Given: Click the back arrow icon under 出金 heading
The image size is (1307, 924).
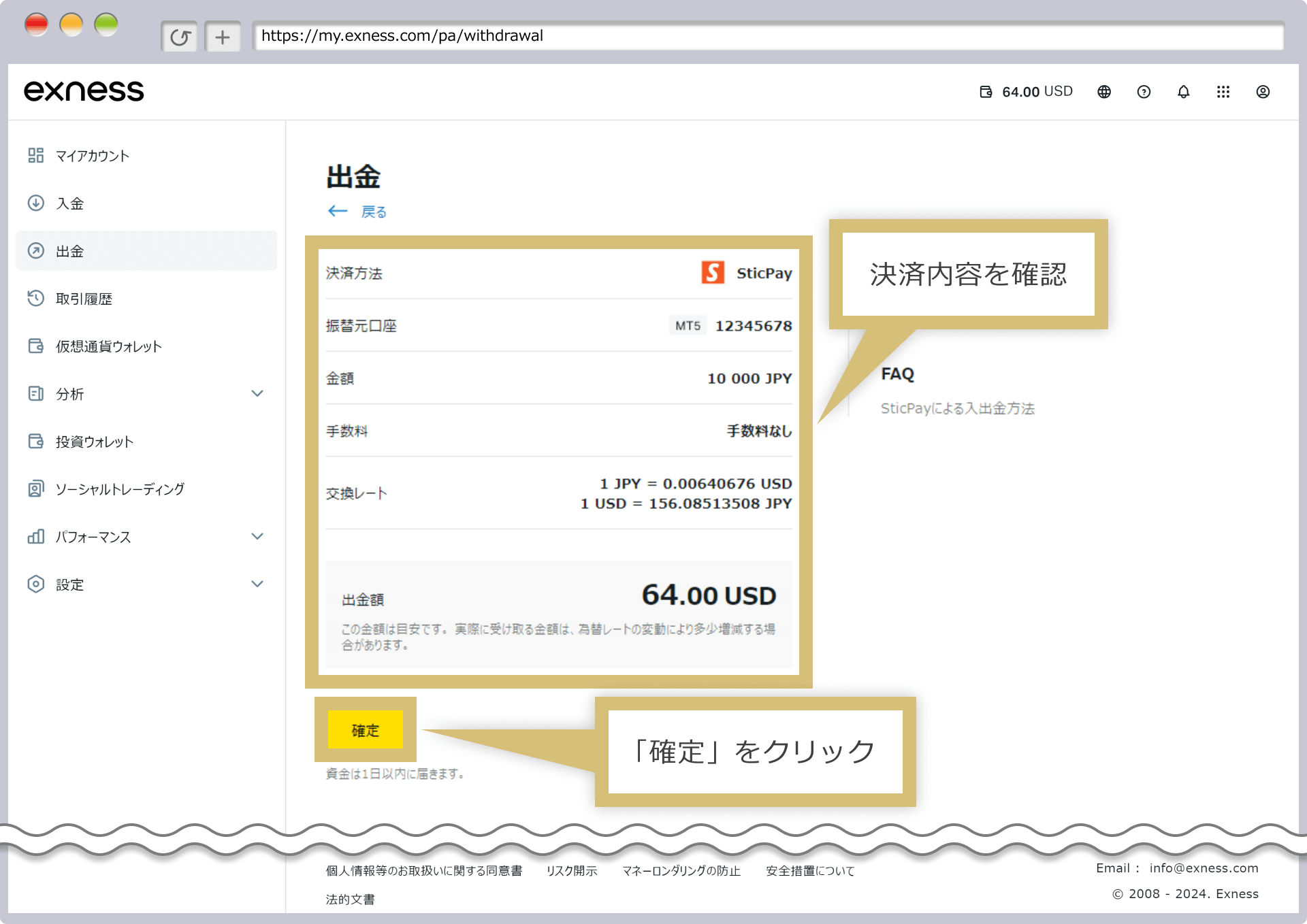Looking at the screenshot, I should click(x=338, y=211).
